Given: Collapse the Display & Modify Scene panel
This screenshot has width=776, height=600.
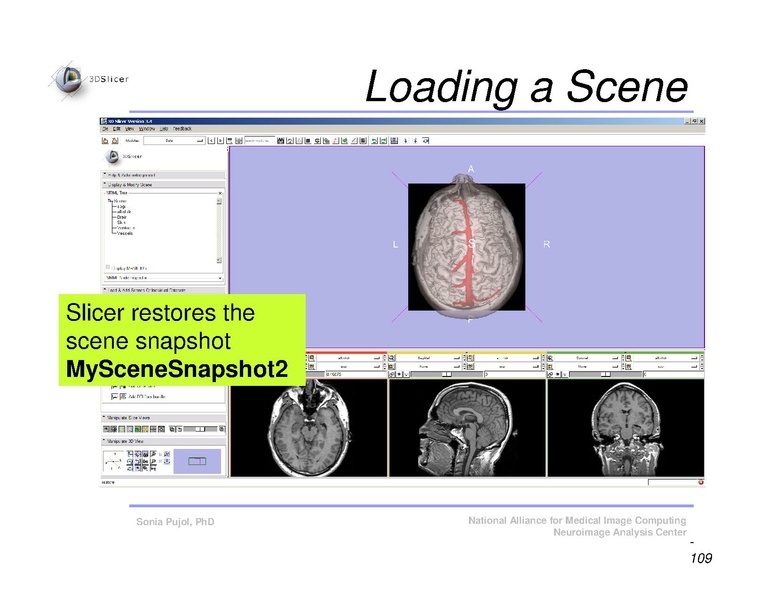Looking at the screenshot, I should pos(163,185).
